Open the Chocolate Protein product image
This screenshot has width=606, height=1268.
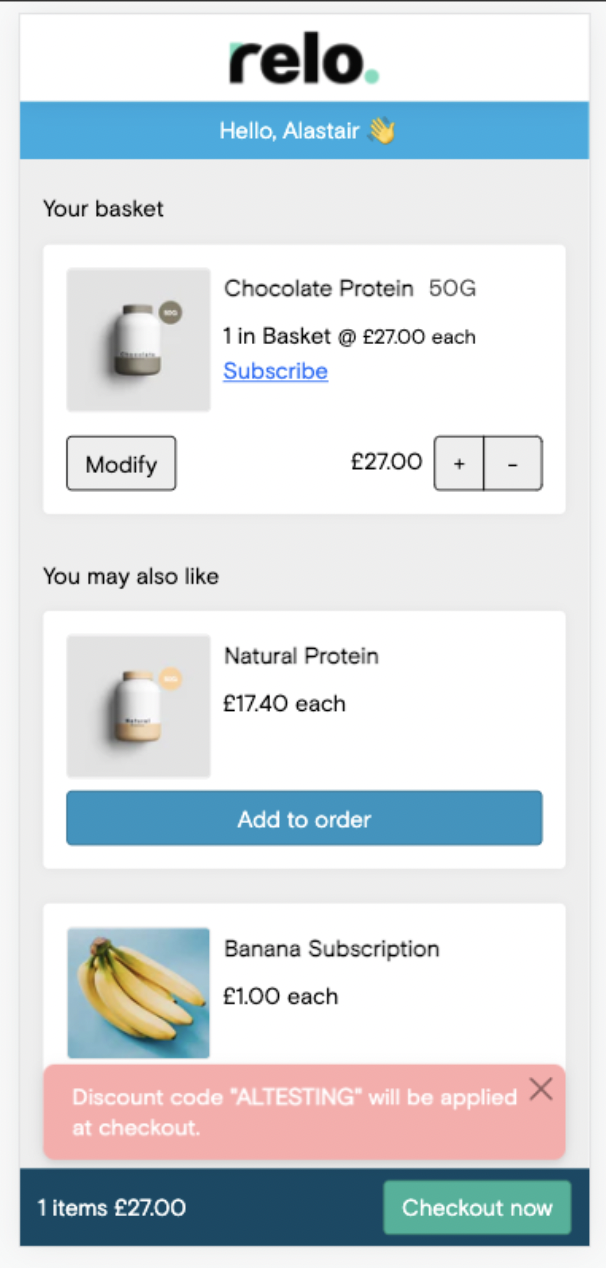[x=139, y=340]
